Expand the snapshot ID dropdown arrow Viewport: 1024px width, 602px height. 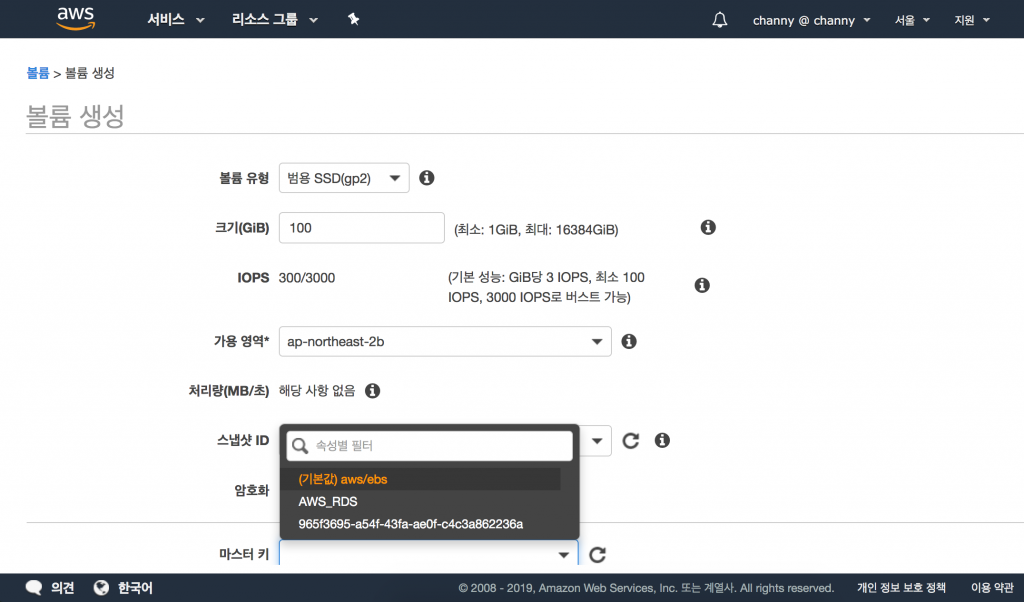(596, 441)
